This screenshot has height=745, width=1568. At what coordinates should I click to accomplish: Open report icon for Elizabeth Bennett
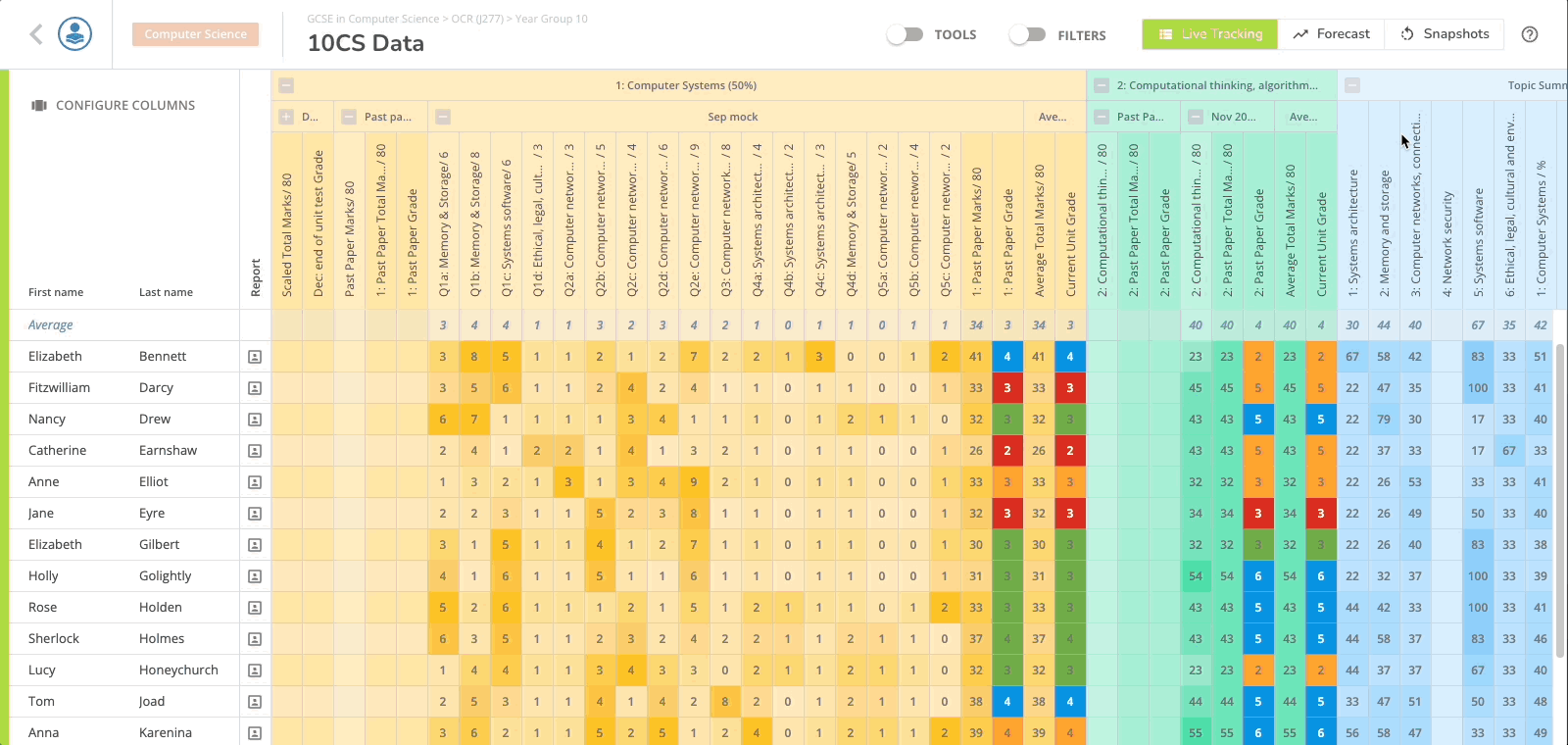point(255,357)
